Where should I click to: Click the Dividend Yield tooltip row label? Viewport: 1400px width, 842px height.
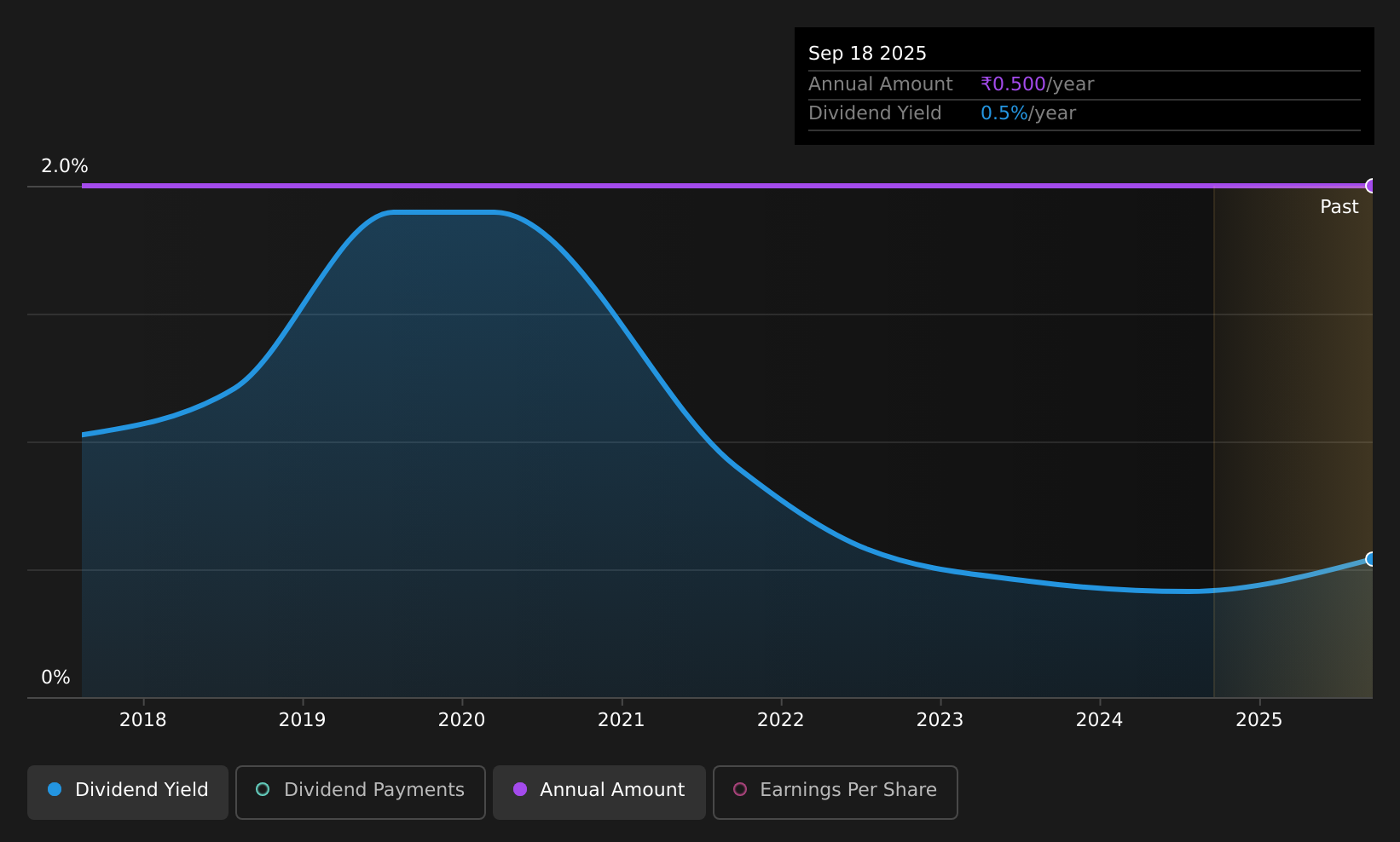(x=875, y=113)
